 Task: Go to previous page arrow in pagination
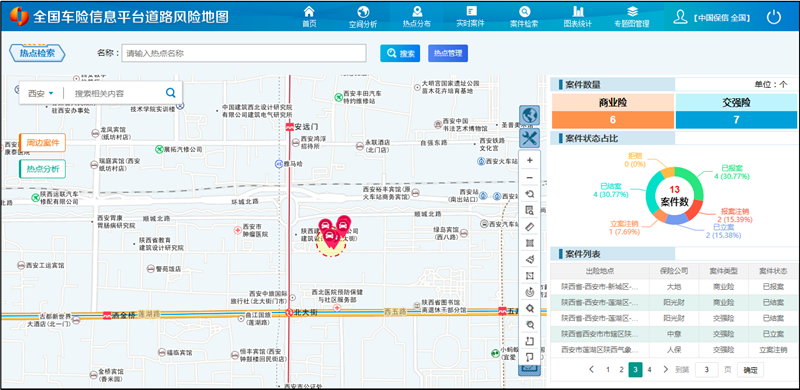click(591, 369)
